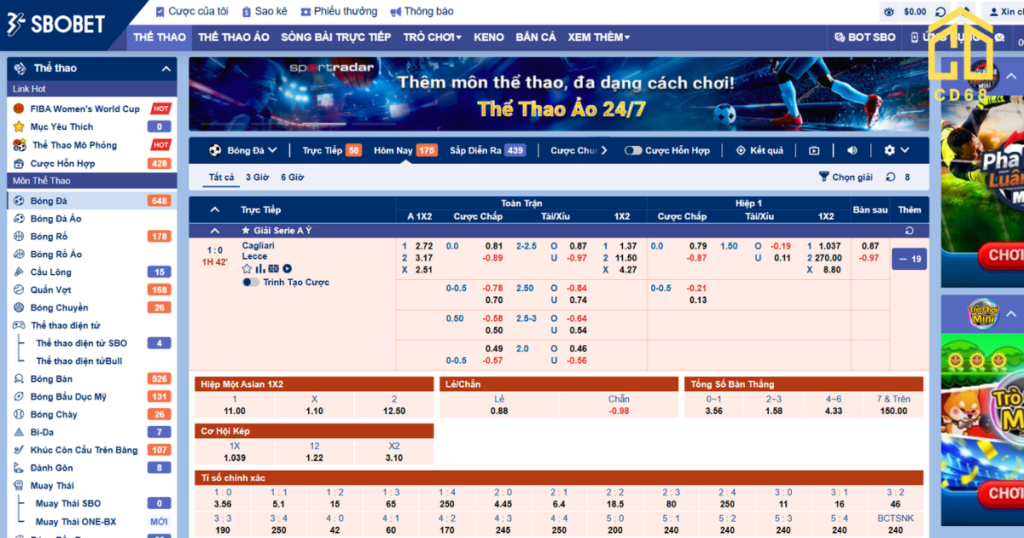Image resolution: width=1024 pixels, height=538 pixels.
Task: Open FIBA Women's World Cup link
Action: click(x=85, y=109)
